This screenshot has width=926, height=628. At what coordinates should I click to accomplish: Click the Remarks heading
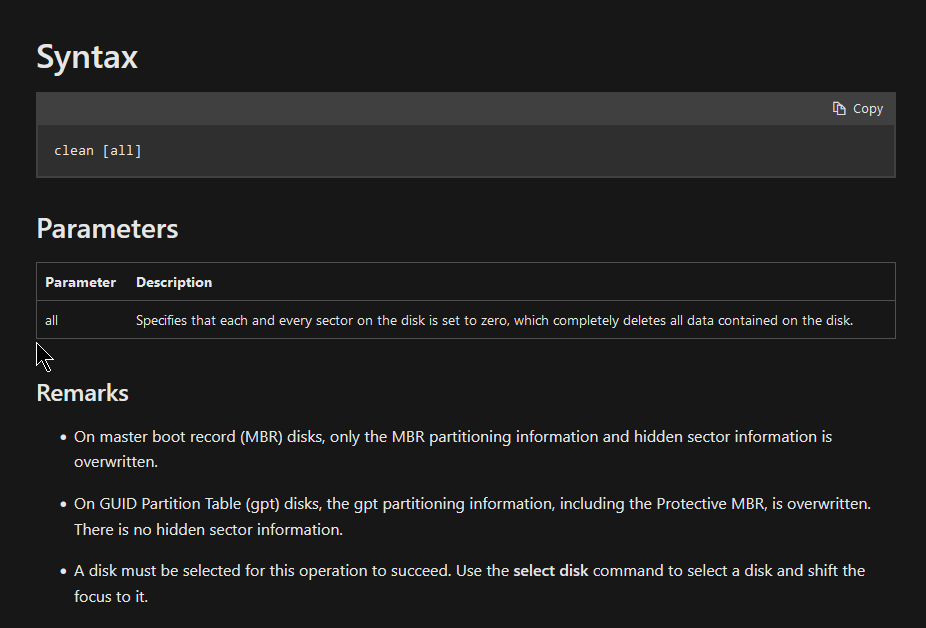click(x=82, y=393)
